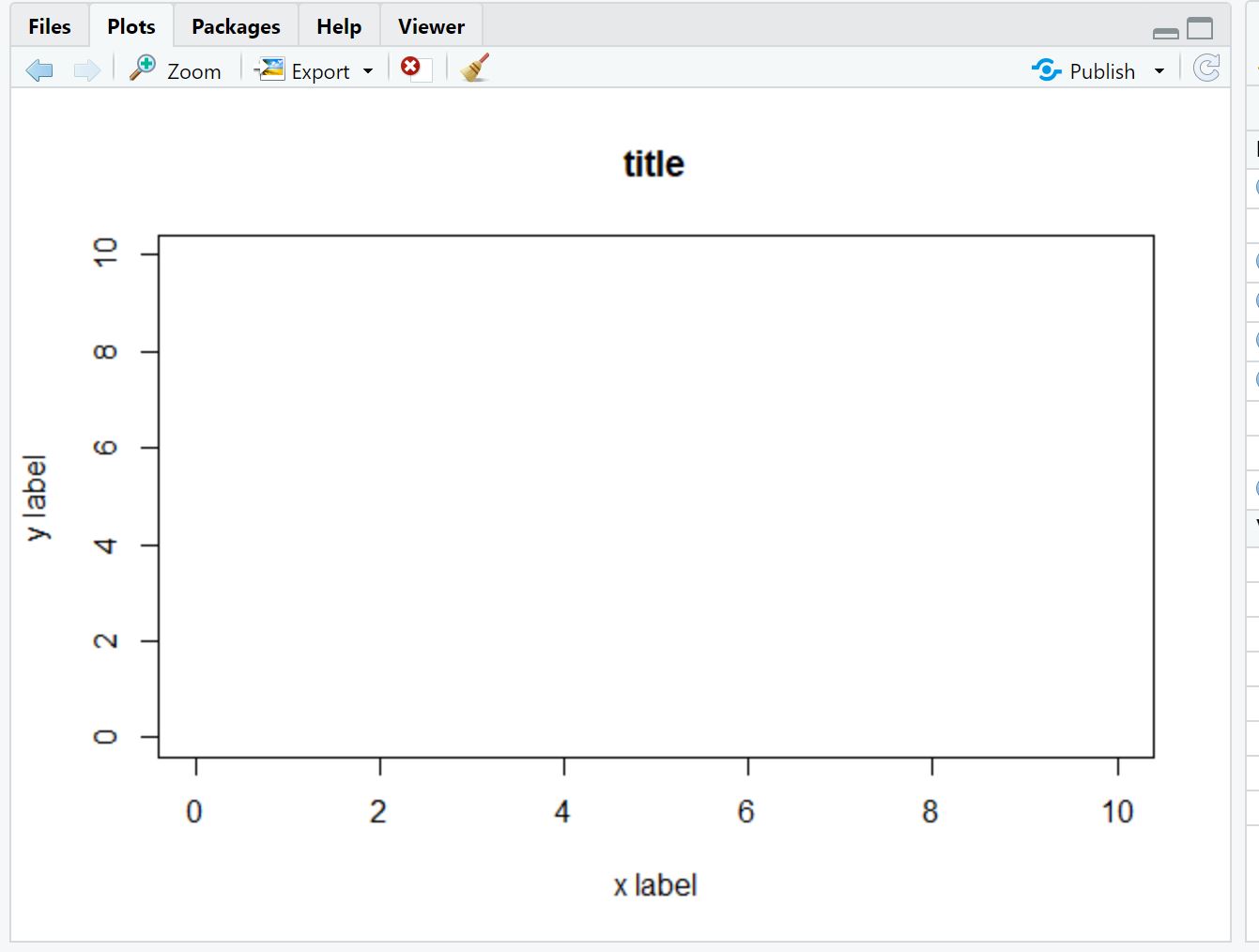Go to the previous plot with back arrow
The height and width of the screenshot is (952, 1259).
click(39, 70)
